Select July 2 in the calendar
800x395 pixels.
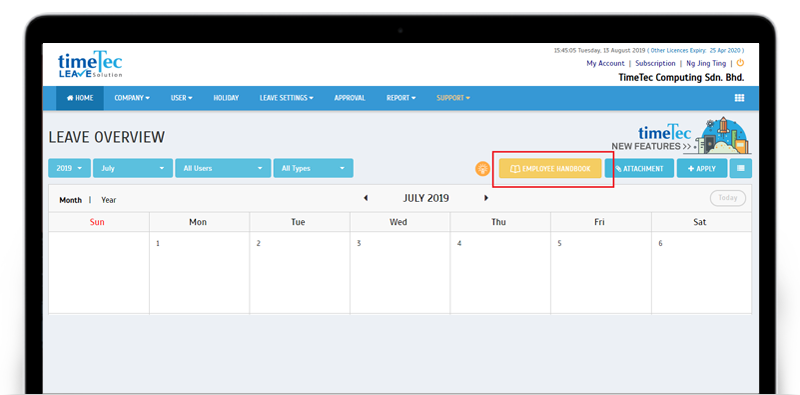click(x=299, y=273)
